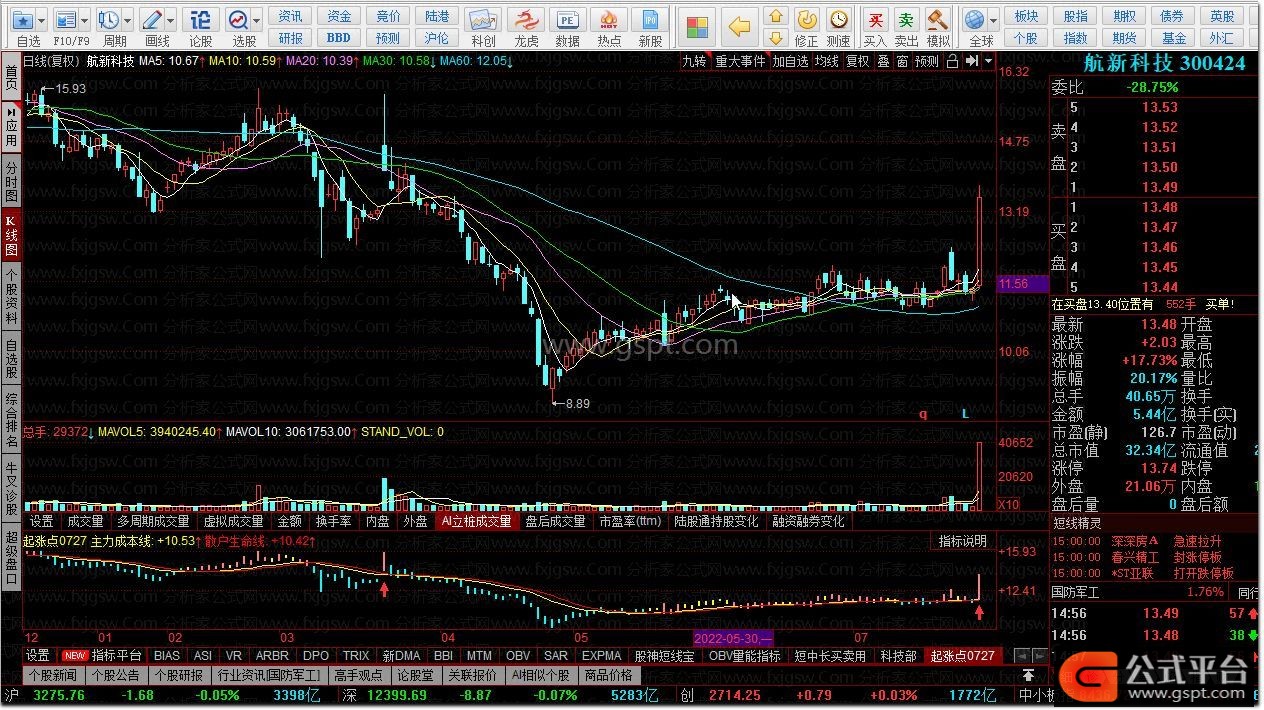Screen dimensions: 1264x710
Task: Click the 修正 data correction icon
Action: click(x=806, y=19)
